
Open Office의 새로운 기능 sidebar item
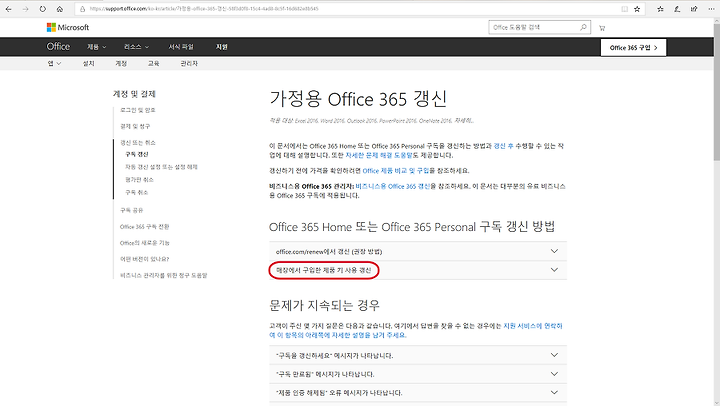click(x=145, y=243)
